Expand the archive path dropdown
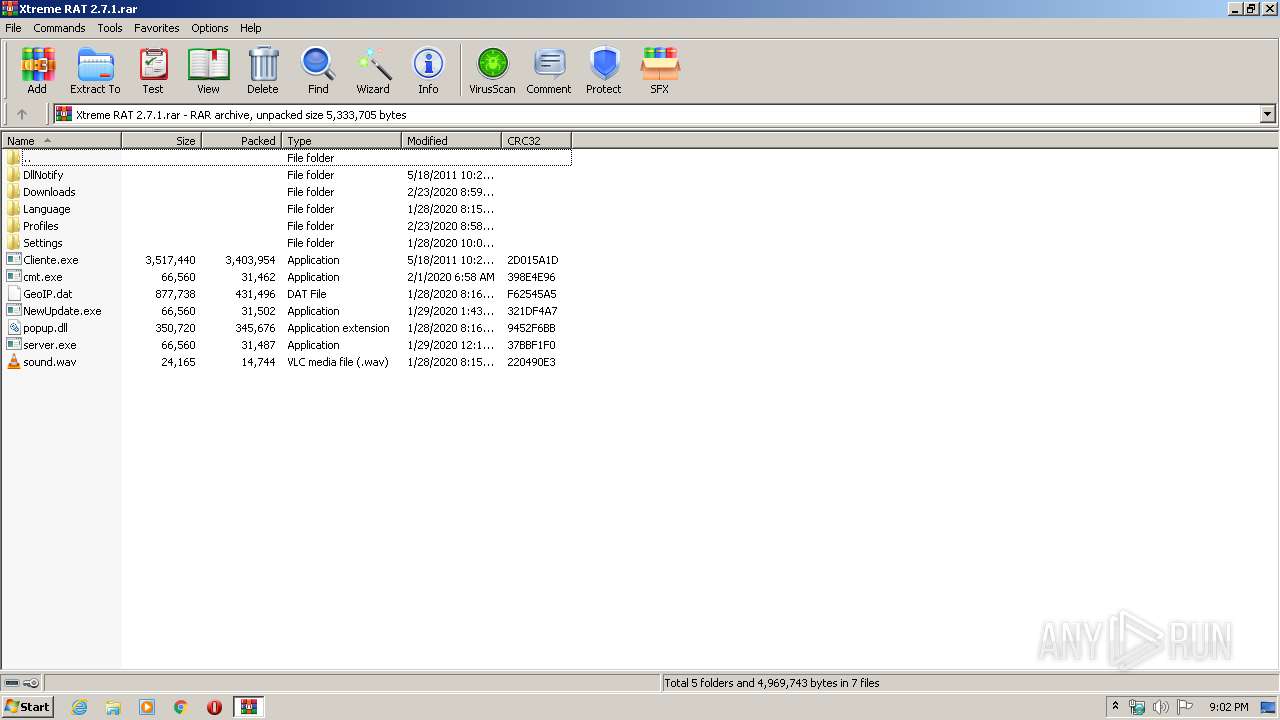The width and height of the screenshot is (1280, 720). [x=1268, y=114]
